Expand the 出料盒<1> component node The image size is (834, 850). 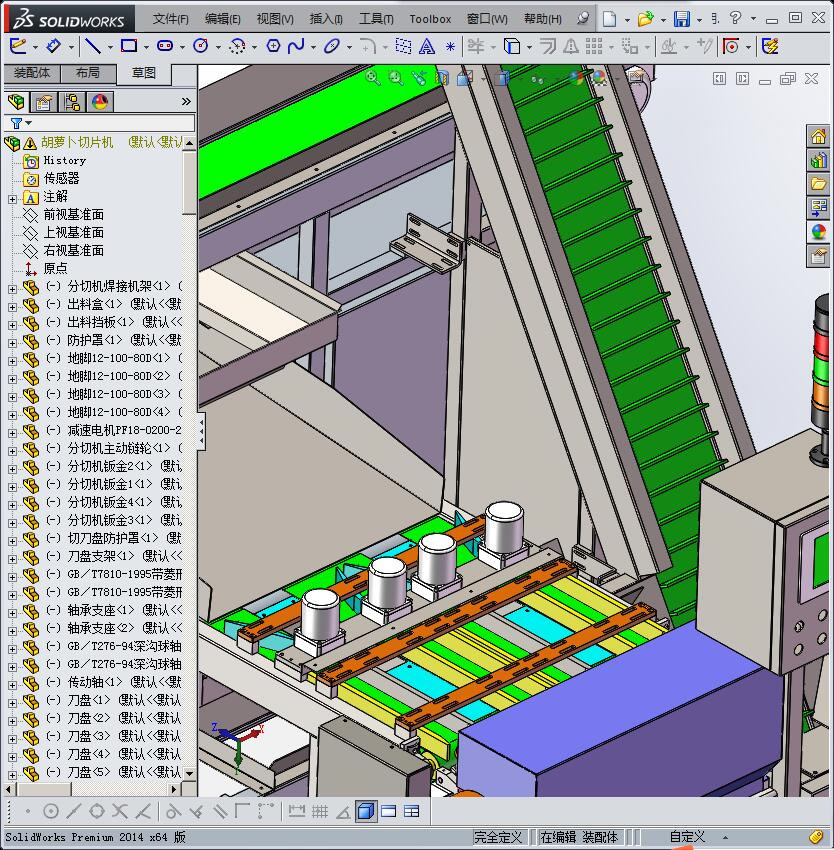click(x=12, y=307)
